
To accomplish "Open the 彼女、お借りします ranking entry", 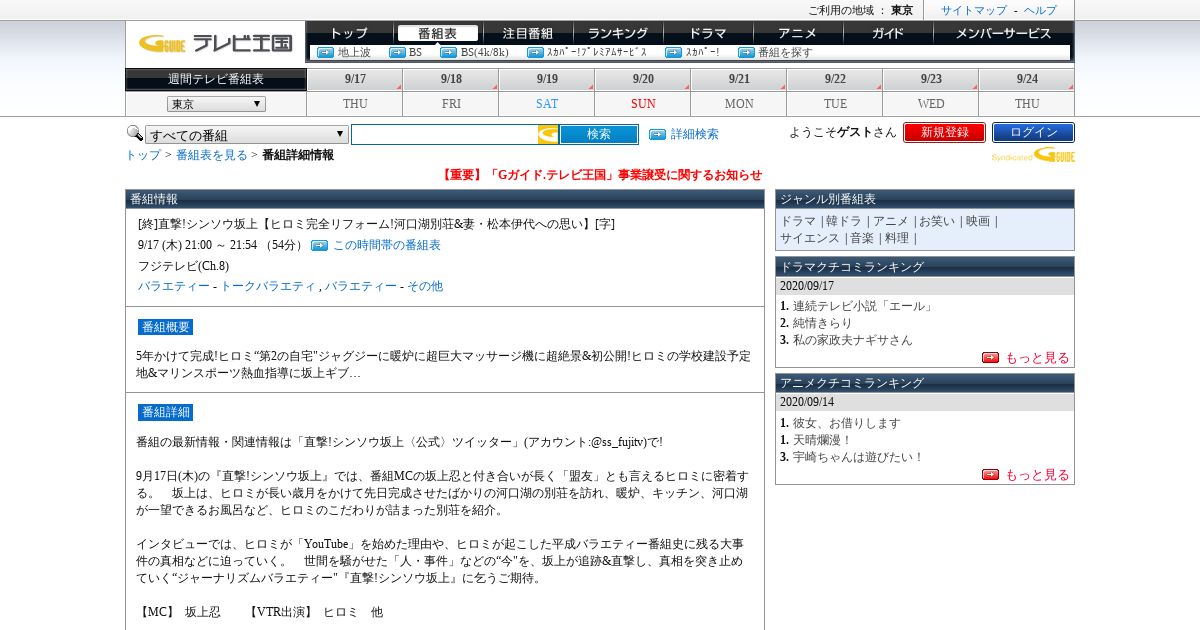I will tap(846, 423).
